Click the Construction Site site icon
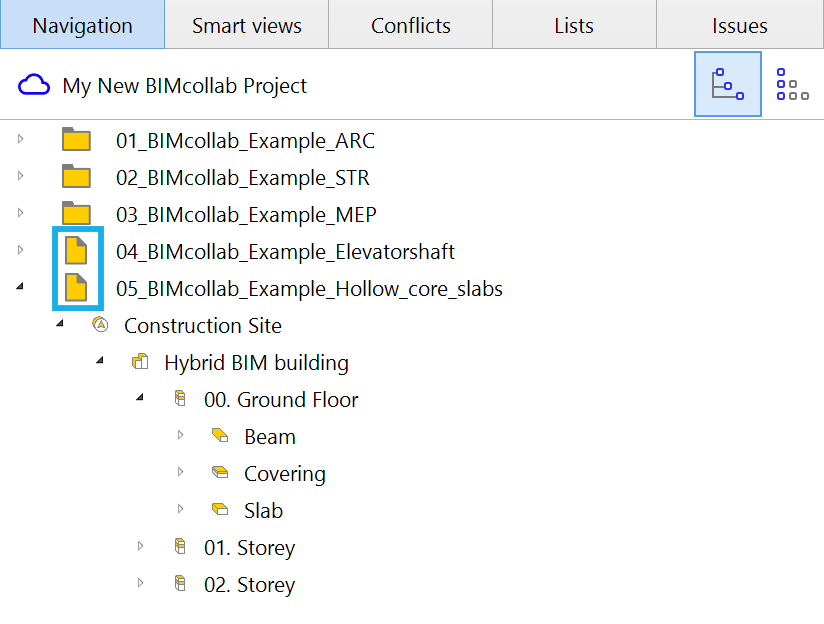This screenshot has width=824, height=624. tap(100, 324)
